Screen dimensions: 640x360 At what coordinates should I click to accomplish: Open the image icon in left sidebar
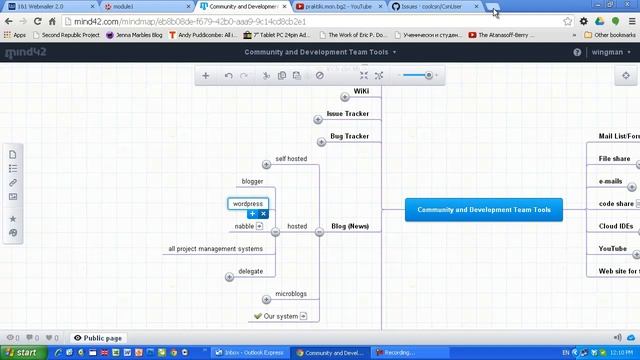tap(13, 197)
